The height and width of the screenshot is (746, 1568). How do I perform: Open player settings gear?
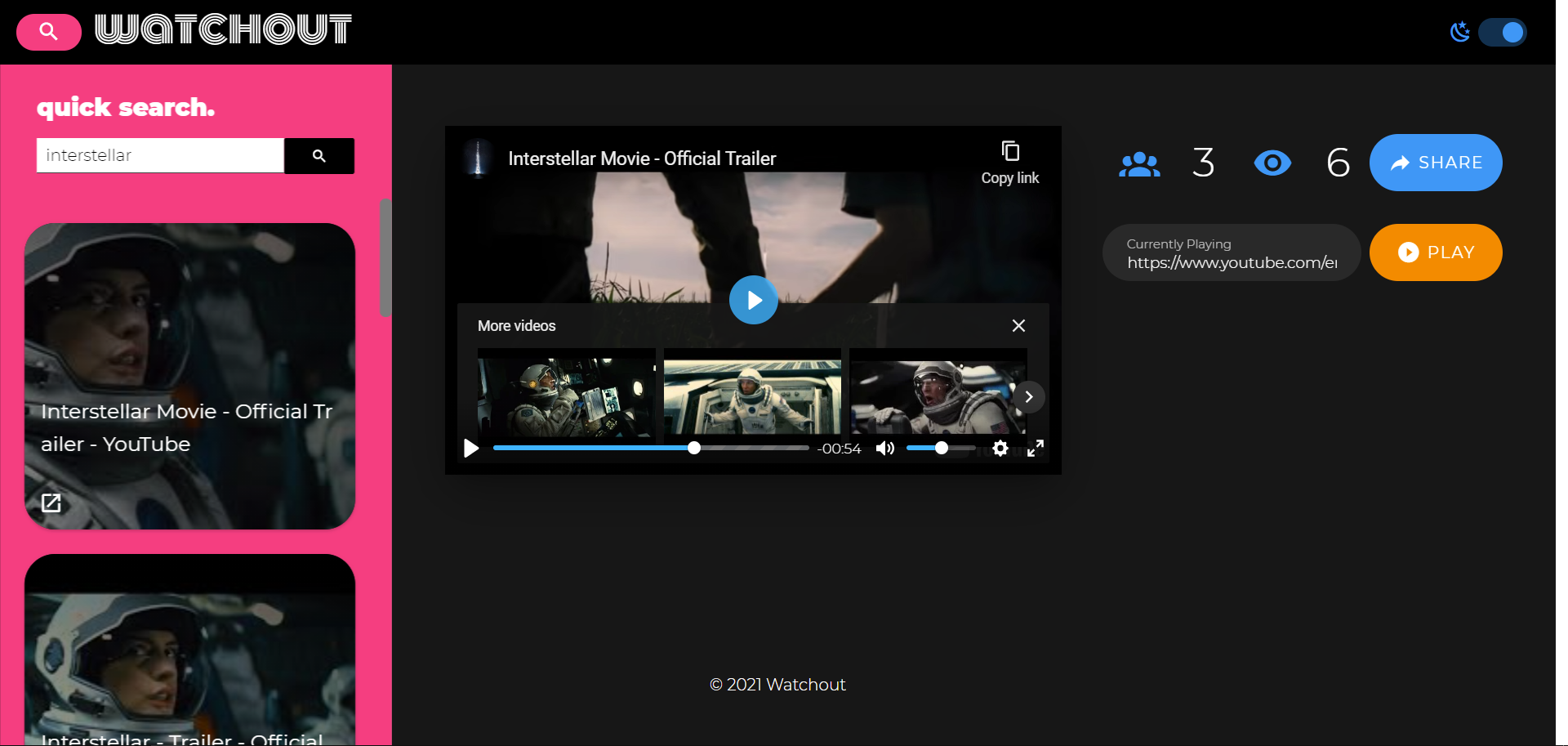(1000, 448)
